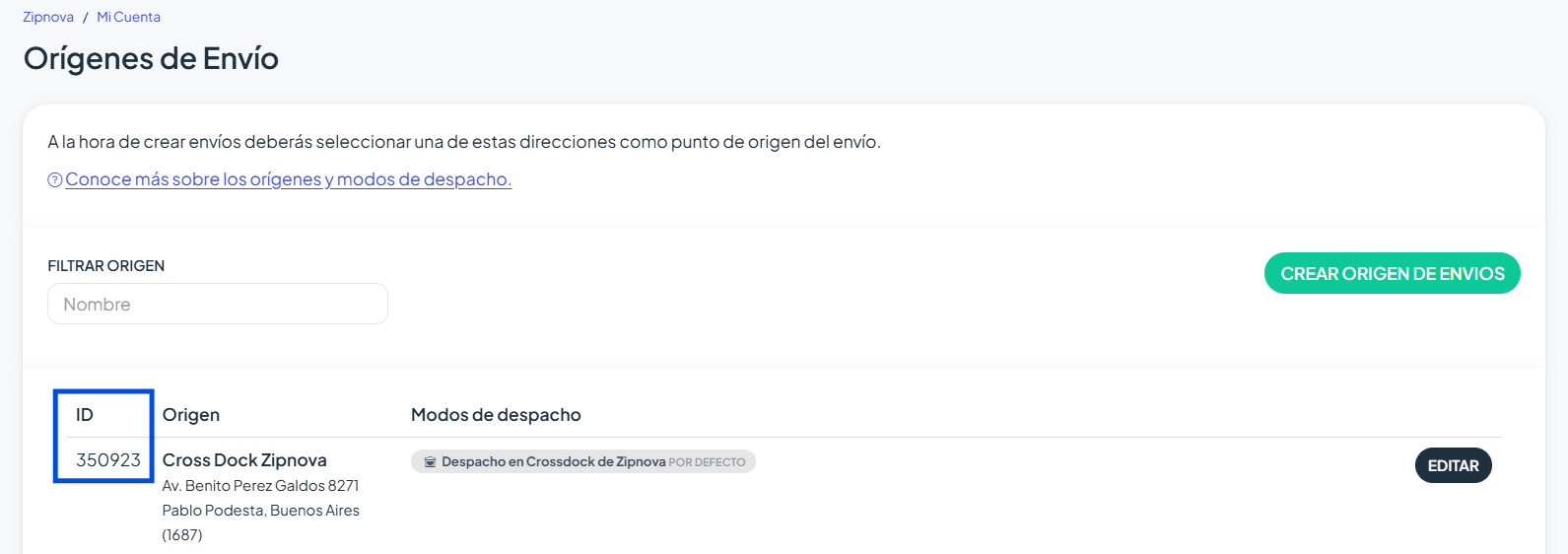The image size is (1568, 554).
Task: Click the Orígenes de Envío page heading
Action: coord(151,58)
